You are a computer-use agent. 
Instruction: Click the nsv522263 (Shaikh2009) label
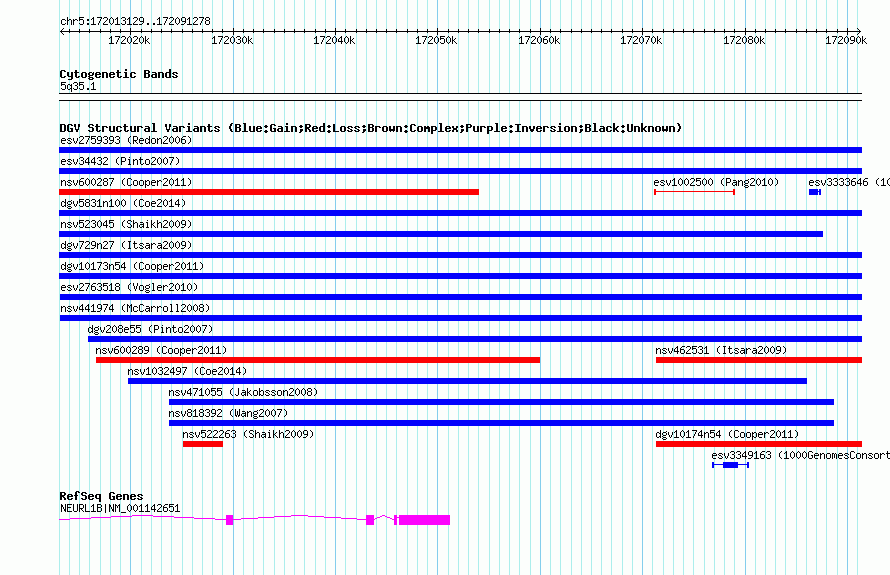coord(248,434)
